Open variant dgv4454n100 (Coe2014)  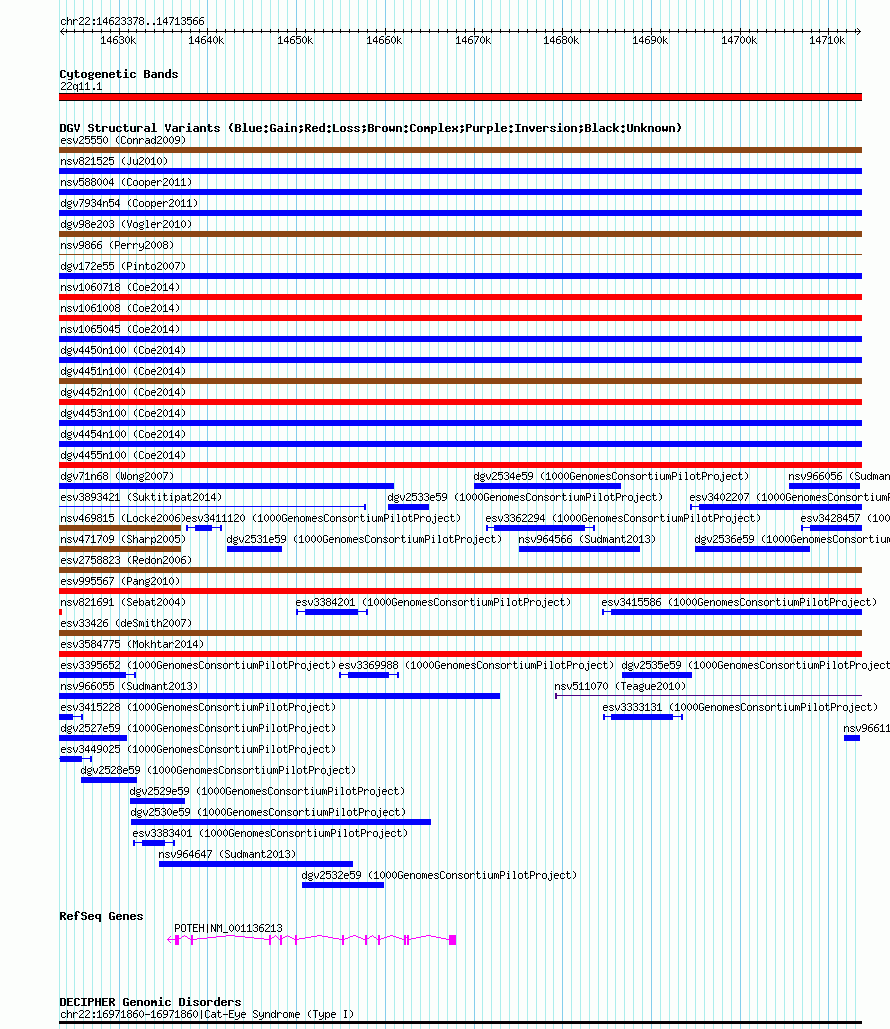coord(123,434)
